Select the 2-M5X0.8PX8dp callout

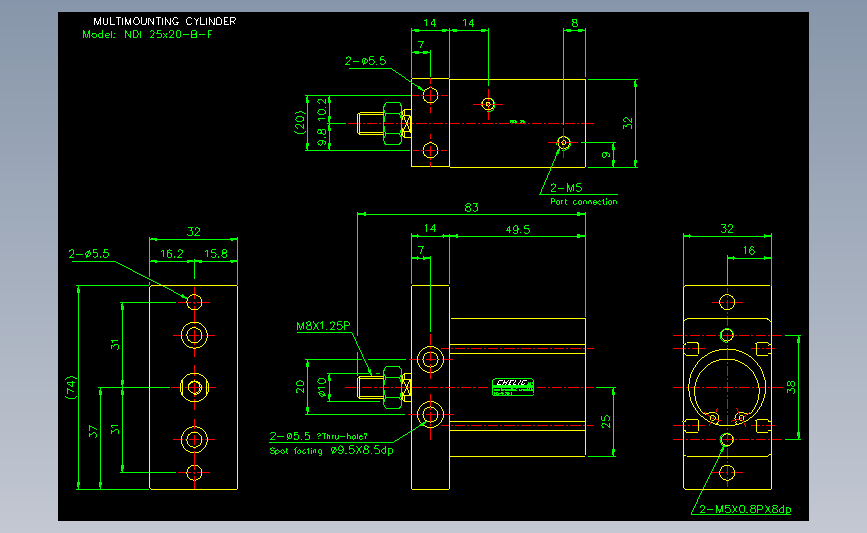pos(745,509)
